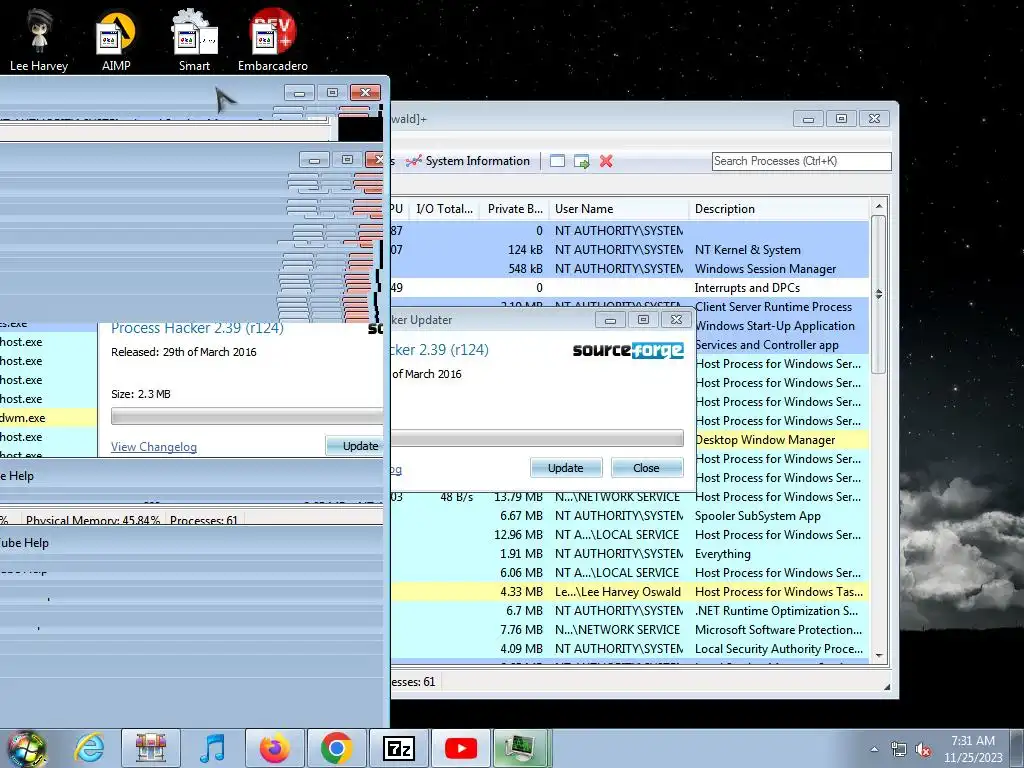
Task: Open the Help menu in left window
Action: (22, 476)
